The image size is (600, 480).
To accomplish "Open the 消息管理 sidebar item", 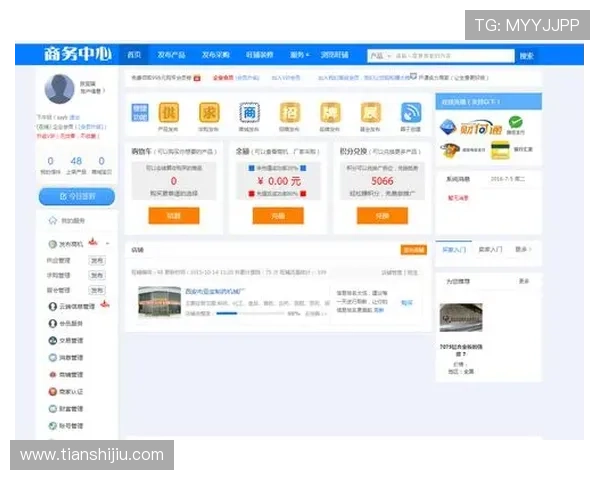I will point(66,358).
